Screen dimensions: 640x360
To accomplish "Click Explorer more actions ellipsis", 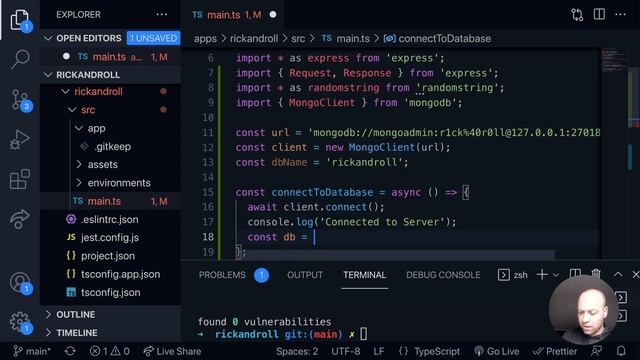I will pyautogui.click(x=162, y=15).
